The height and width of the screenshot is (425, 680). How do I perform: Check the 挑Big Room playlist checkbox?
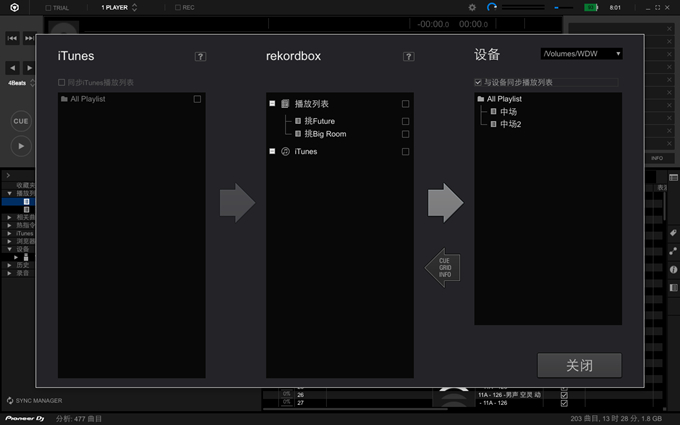tap(405, 134)
